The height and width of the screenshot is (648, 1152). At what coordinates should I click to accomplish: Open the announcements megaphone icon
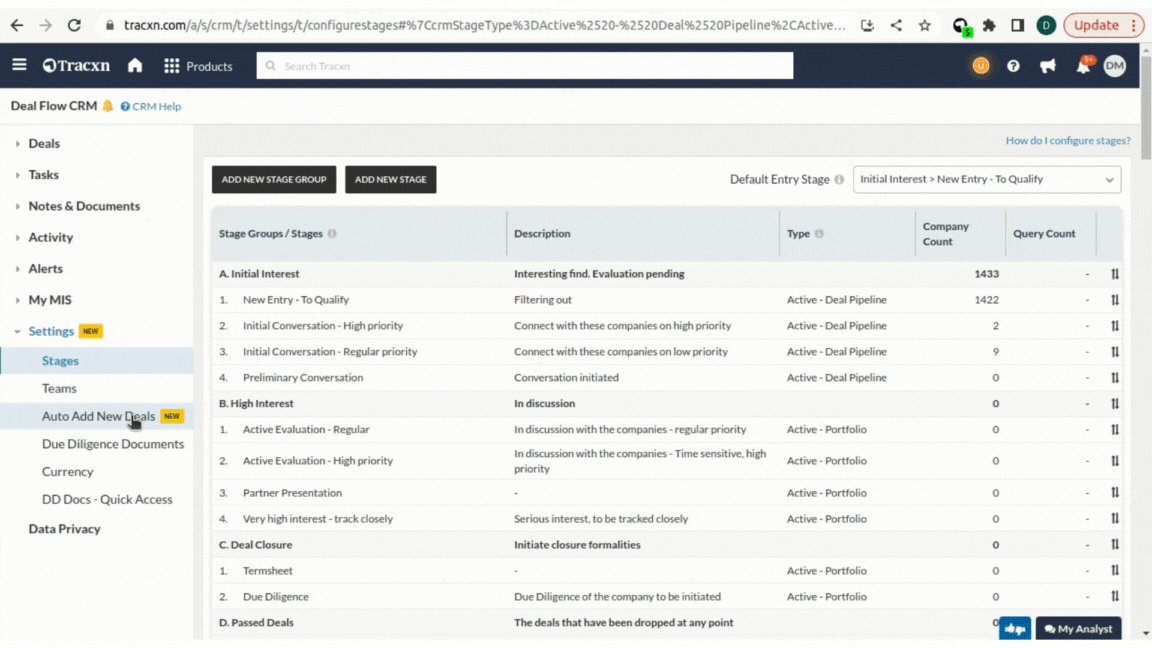pos(1047,66)
